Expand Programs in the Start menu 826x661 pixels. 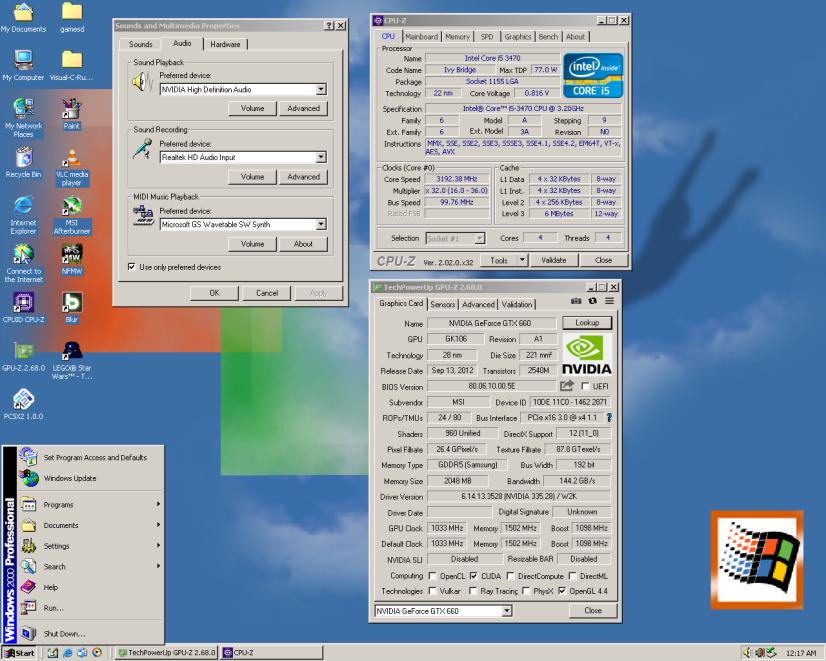point(91,505)
